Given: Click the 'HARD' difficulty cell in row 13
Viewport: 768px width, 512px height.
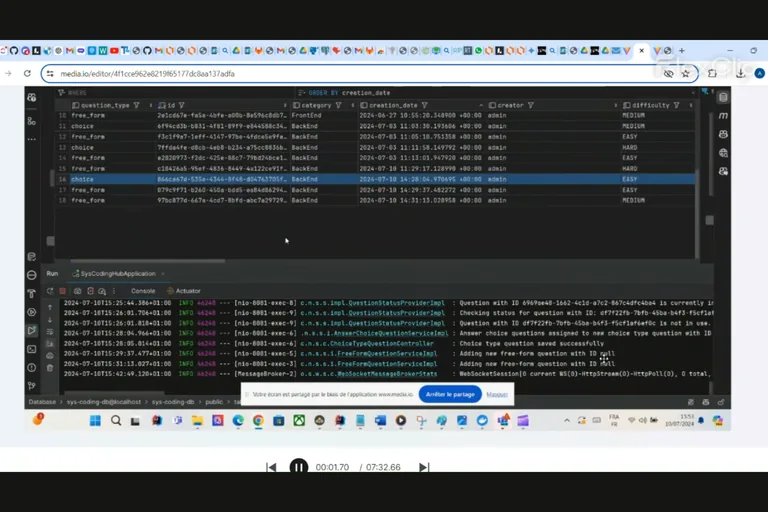Looking at the screenshot, I should [658, 147].
